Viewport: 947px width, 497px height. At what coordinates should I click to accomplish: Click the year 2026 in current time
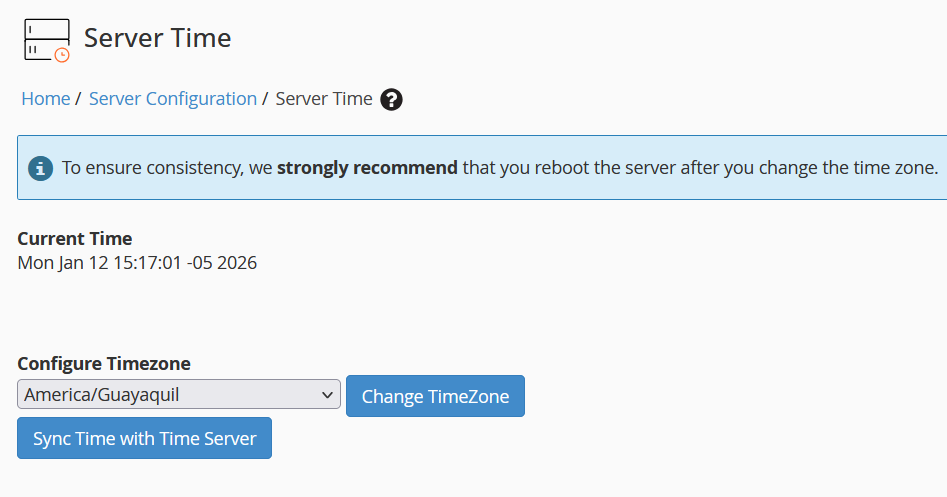pyautogui.click(x=236, y=263)
